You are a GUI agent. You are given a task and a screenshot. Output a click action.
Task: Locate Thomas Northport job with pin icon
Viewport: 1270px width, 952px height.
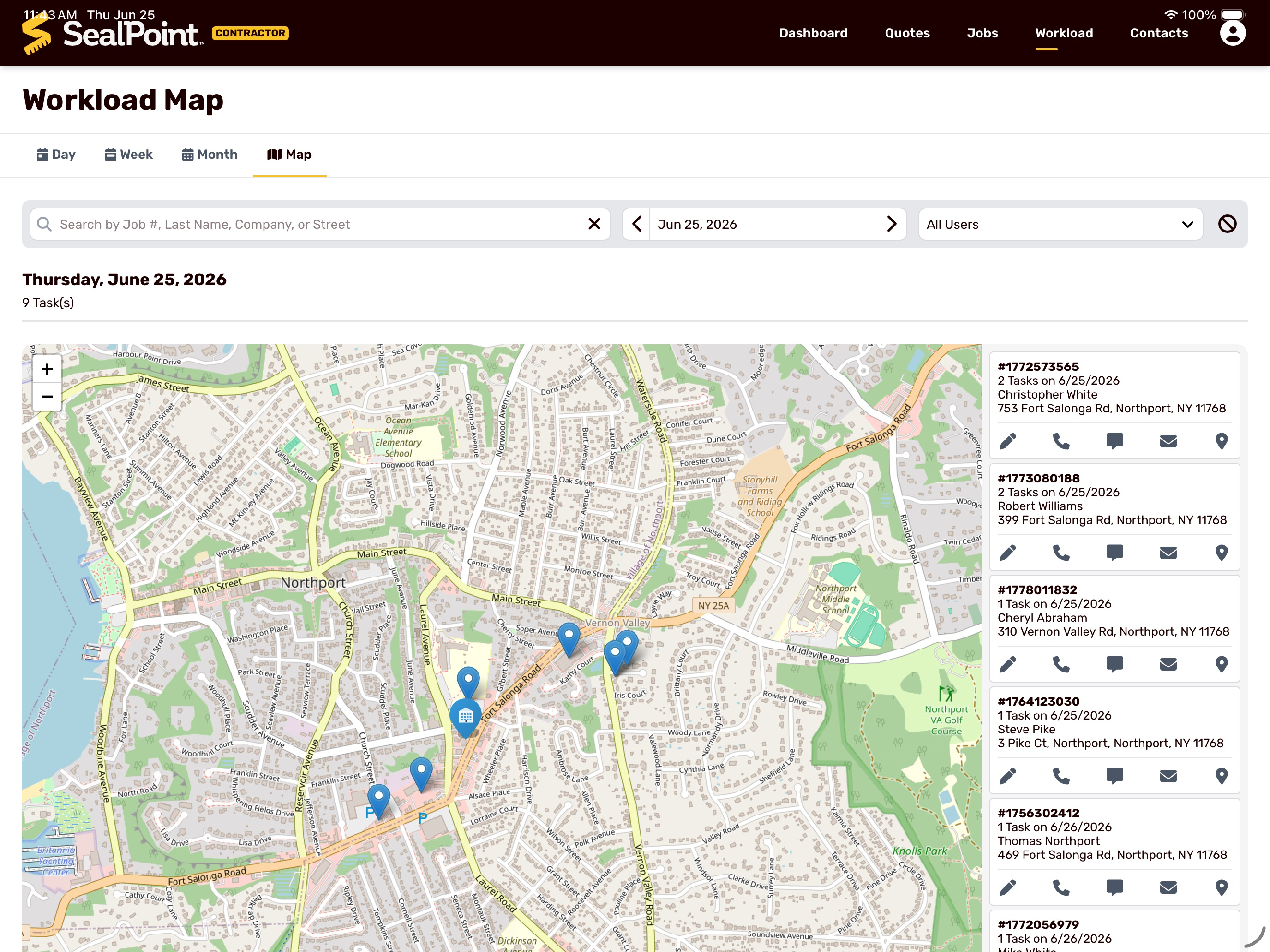click(1221, 887)
